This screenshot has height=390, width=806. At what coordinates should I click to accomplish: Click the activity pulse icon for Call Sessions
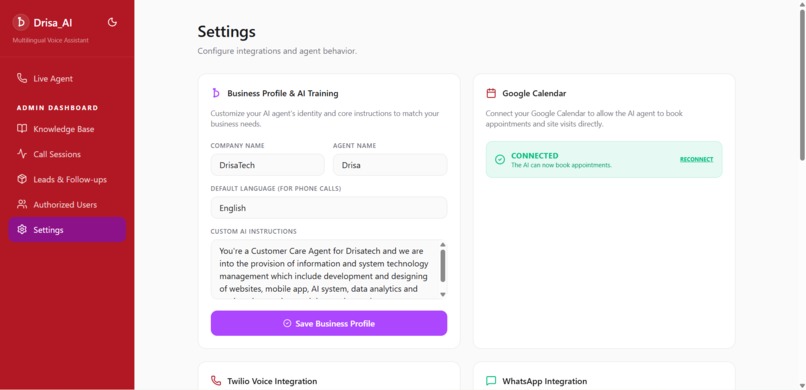coord(22,154)
